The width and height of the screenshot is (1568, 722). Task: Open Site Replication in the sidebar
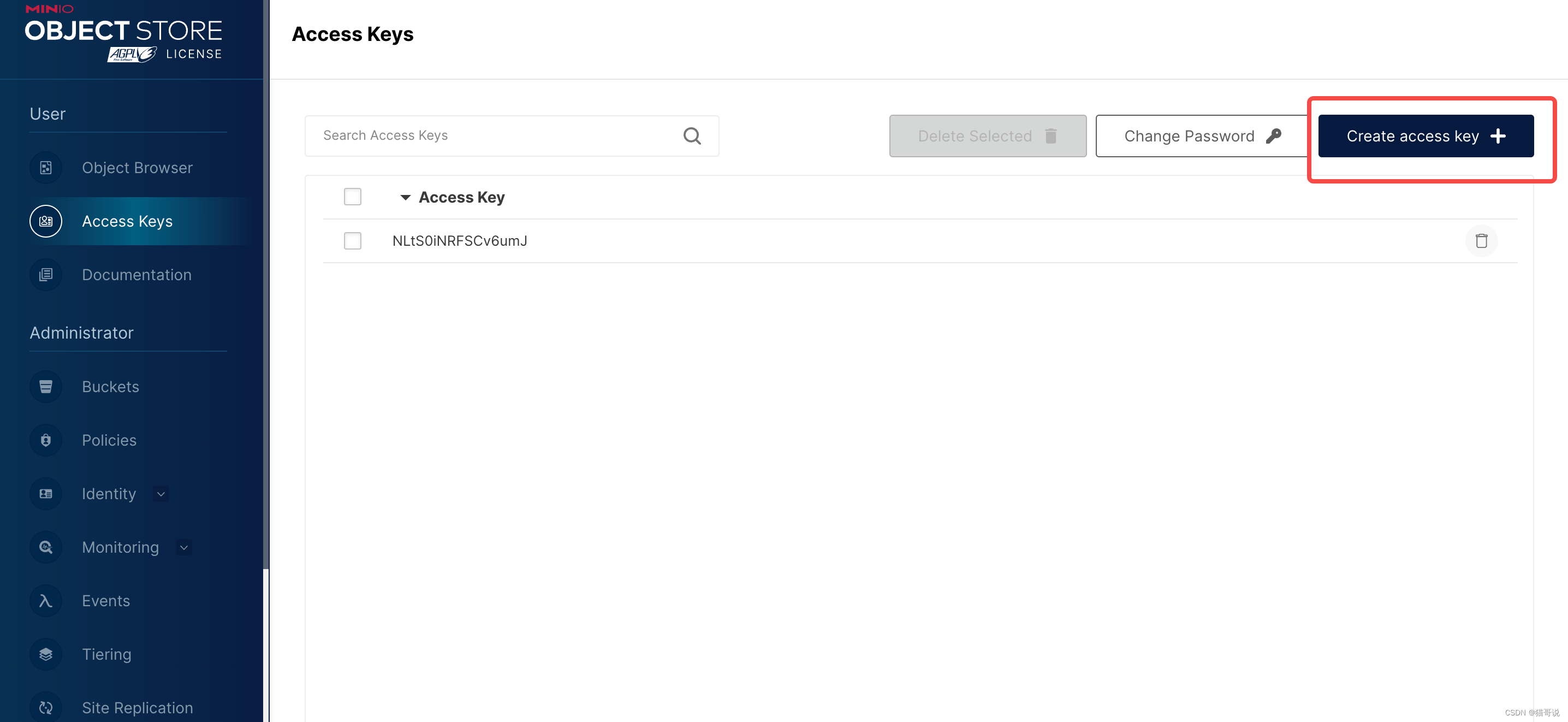[137, 707]
